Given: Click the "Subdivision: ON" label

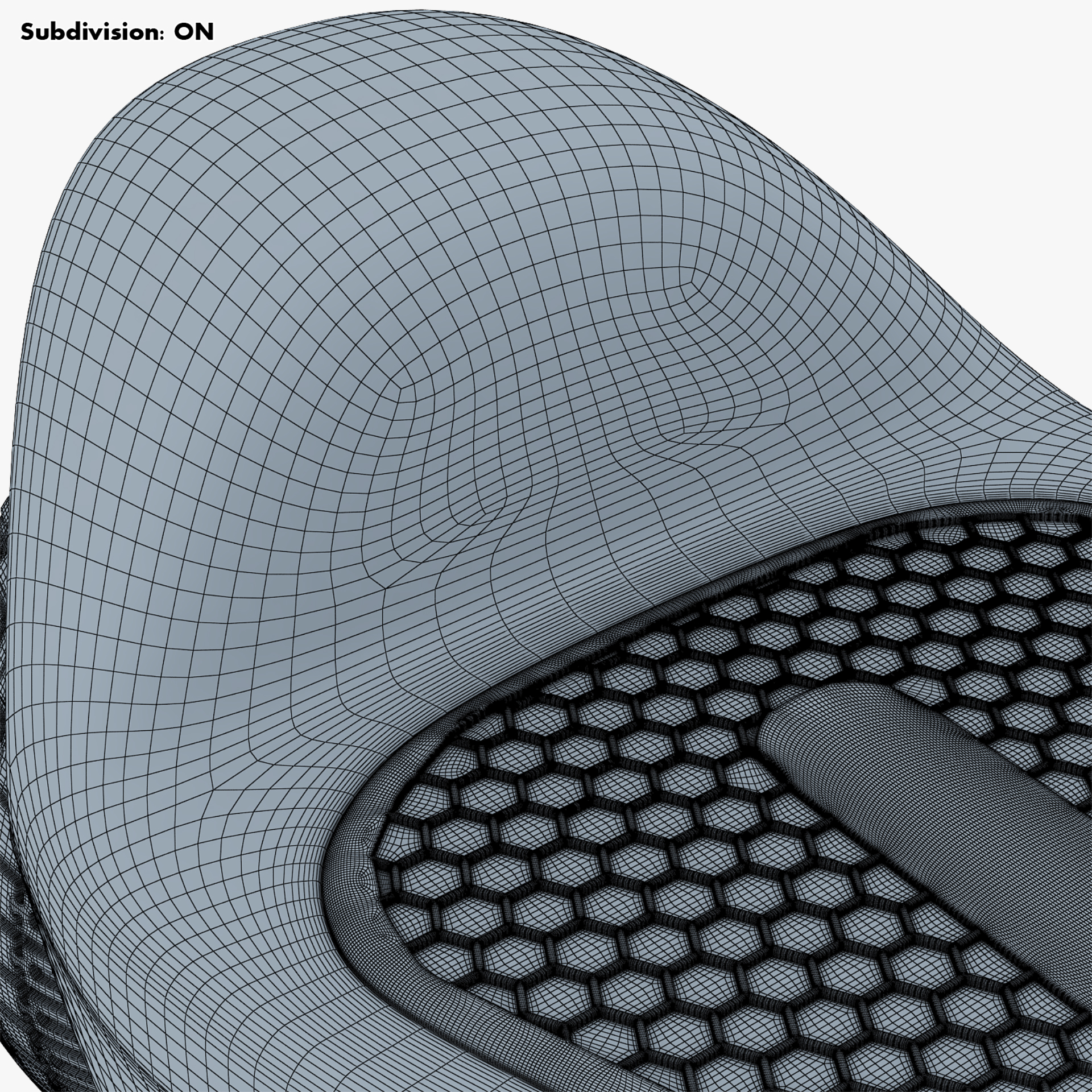Looking at the screenshot, I should click(x=117, y=32).
